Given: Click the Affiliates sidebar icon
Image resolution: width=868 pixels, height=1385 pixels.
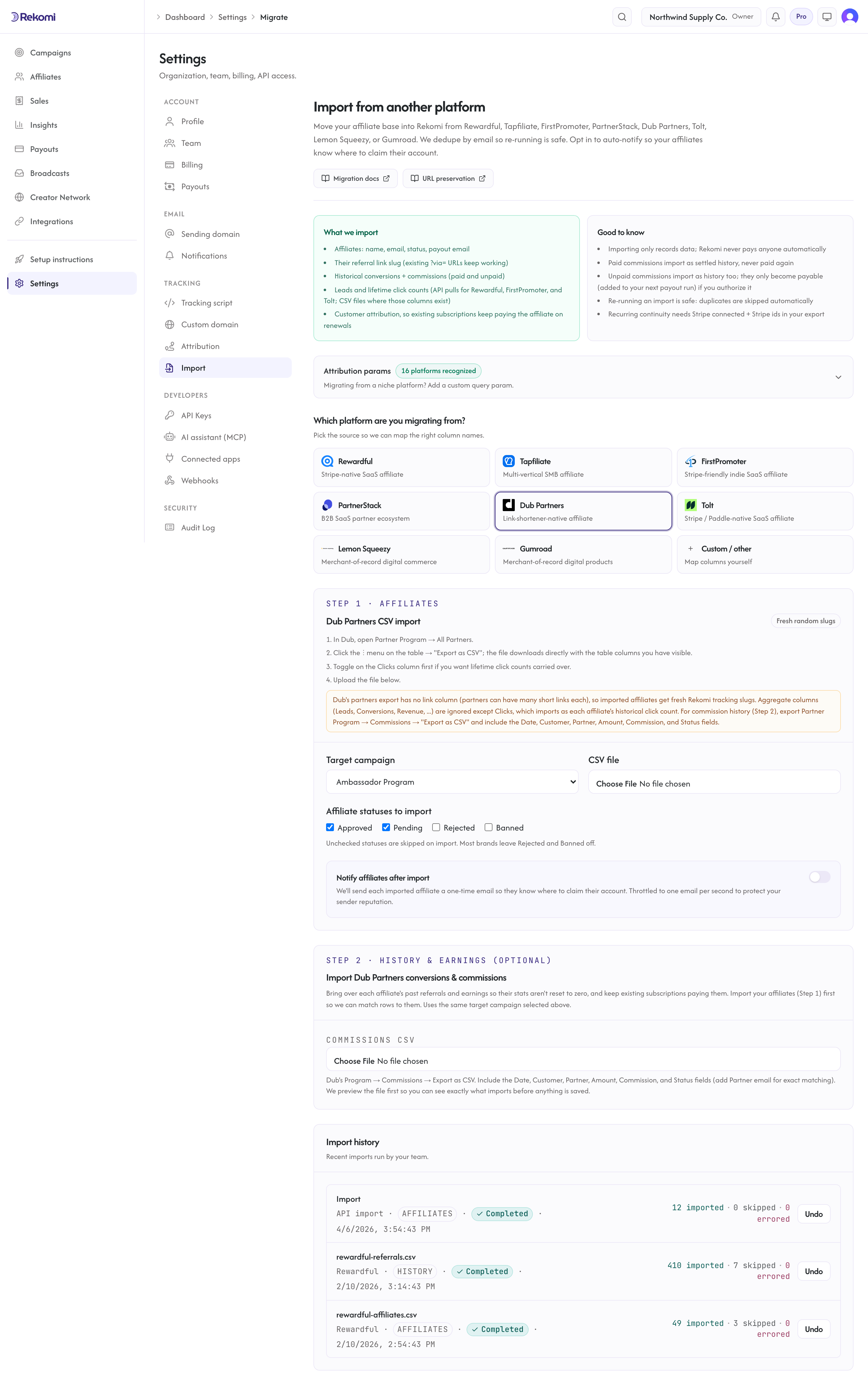Looking at the screenshot, I should (19, 76).
